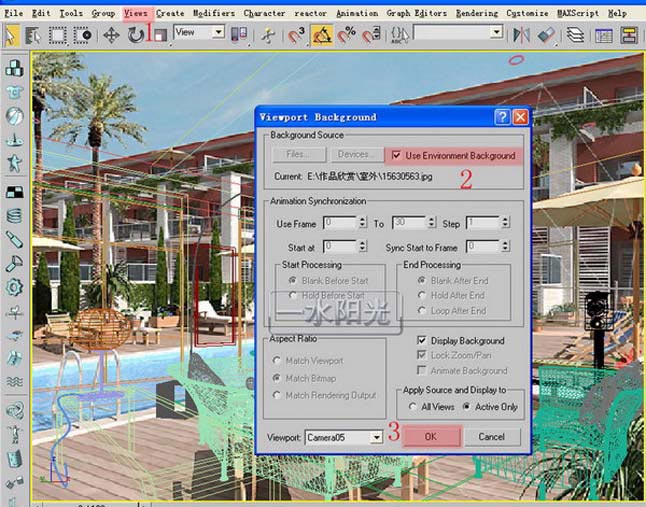Select Match Bitmap radio option
The height and width of the screenshot is (507, 646).
pos(277,378)
